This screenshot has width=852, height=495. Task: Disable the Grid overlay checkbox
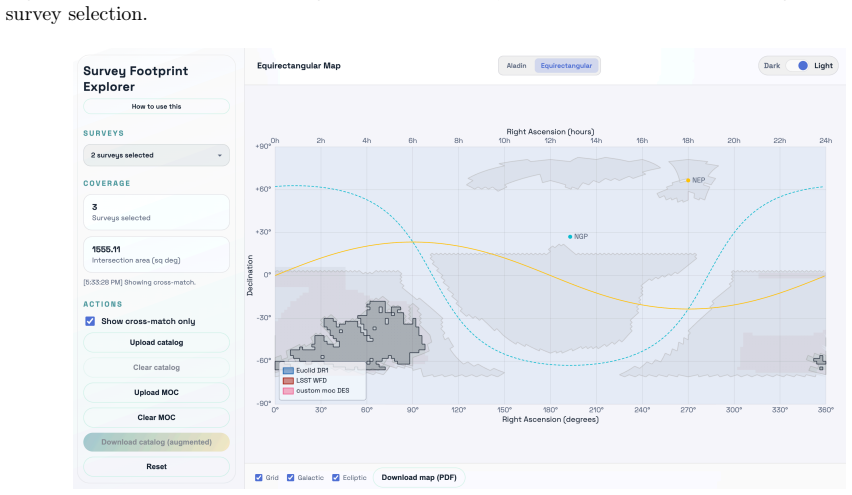pyautogui.click(x=259, y=478)
